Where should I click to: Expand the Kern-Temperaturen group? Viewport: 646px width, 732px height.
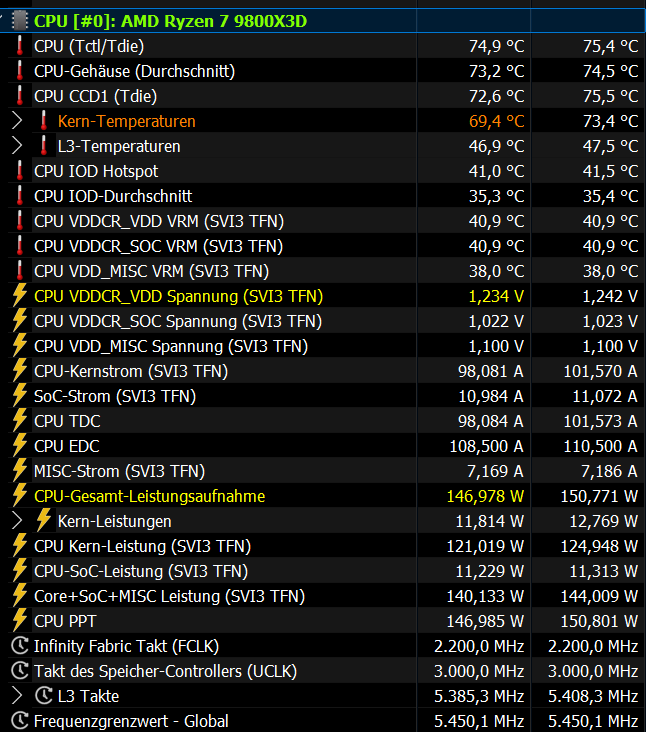(x=17, y=121)
